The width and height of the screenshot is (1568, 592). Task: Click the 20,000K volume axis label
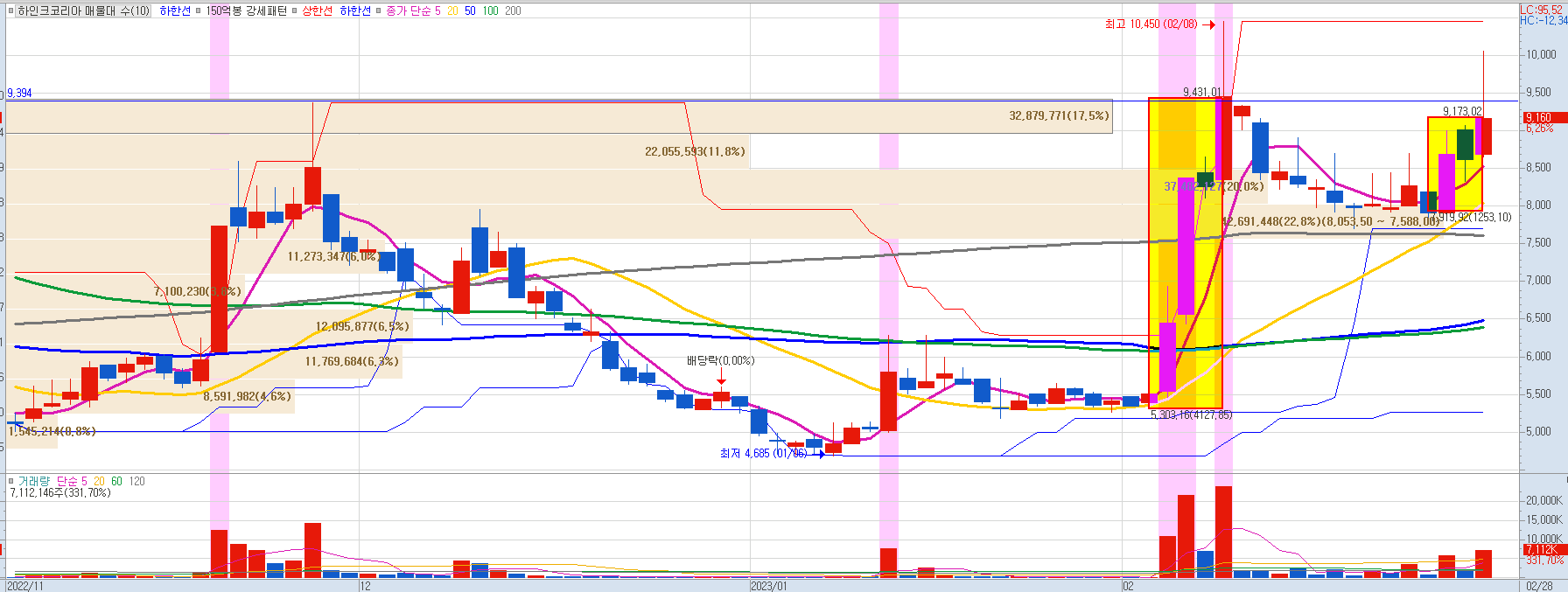pos(1544,500)
